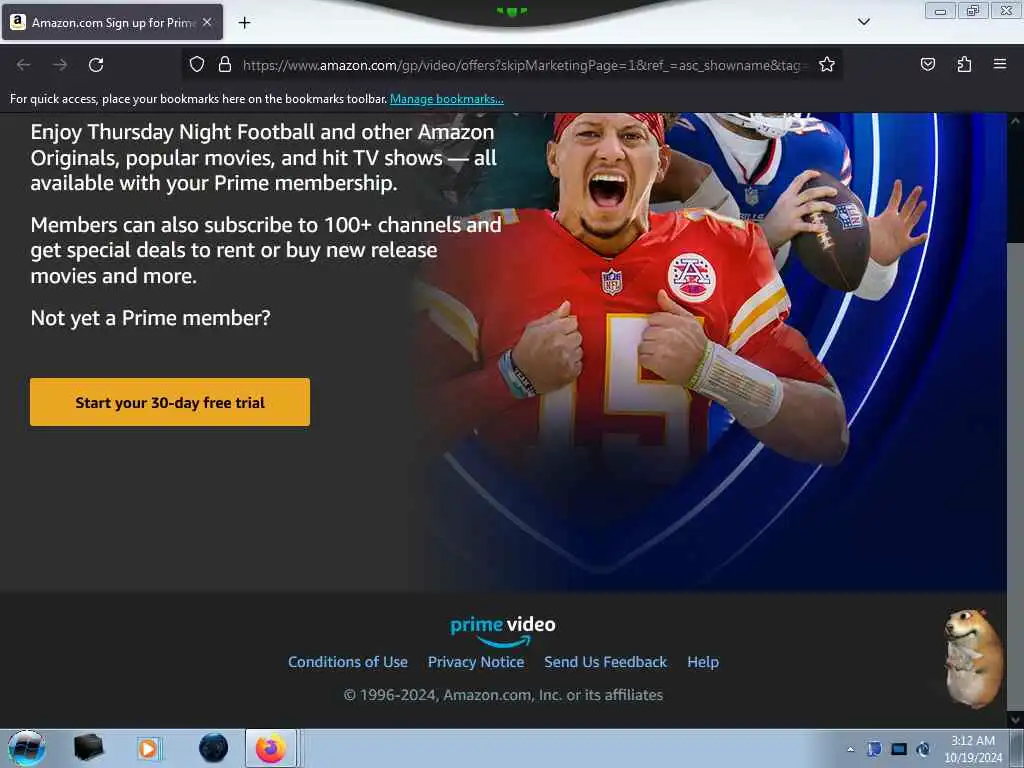
Task: Open the Privacy Notice link
Action: pyautogui.click(x=476, y=662)
